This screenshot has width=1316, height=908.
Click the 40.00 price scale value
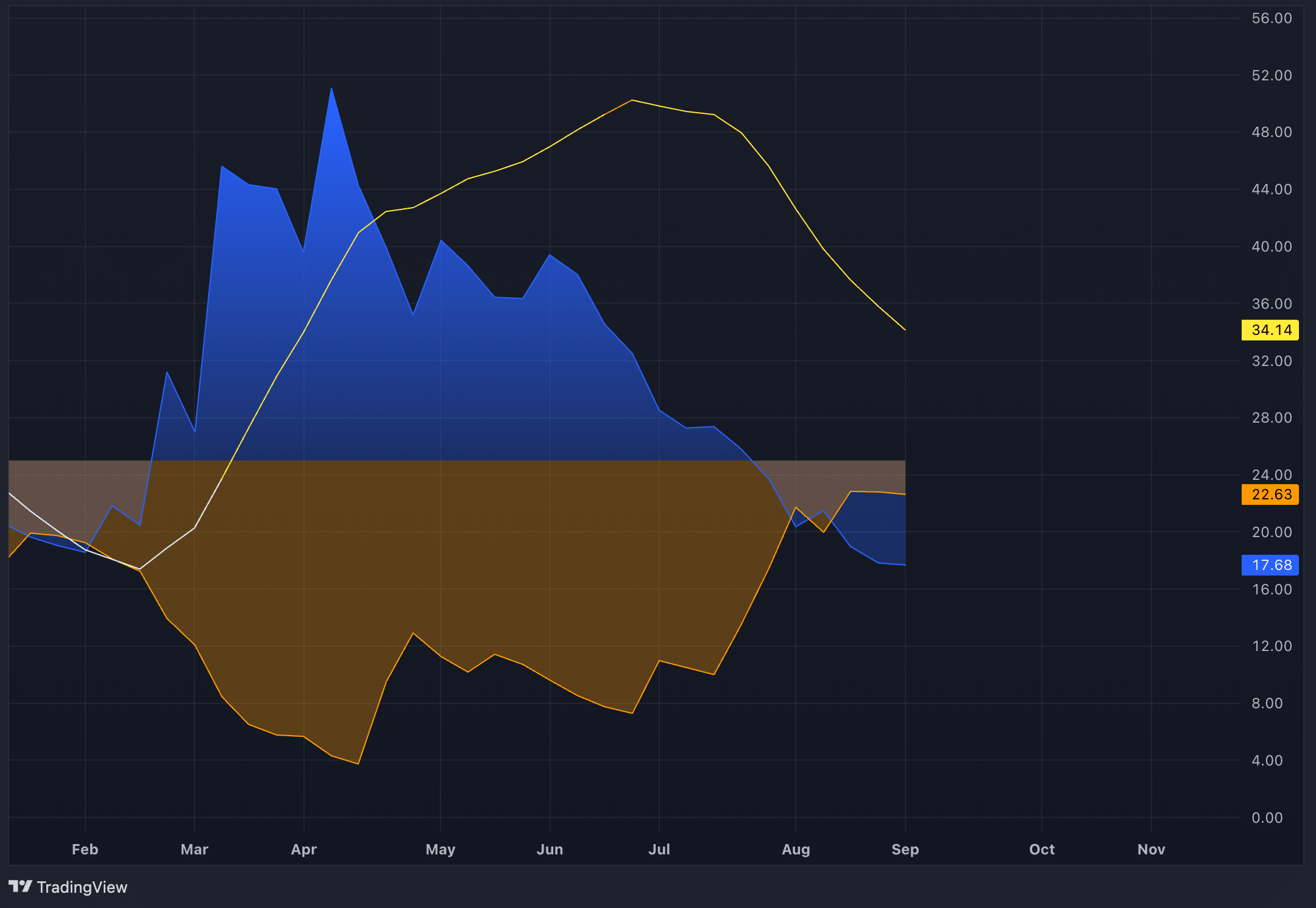[1272, 247]
